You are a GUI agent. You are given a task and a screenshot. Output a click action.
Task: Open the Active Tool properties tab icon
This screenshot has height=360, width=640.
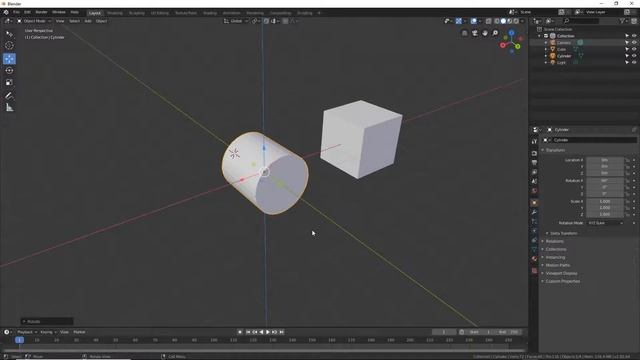(534, 141)
